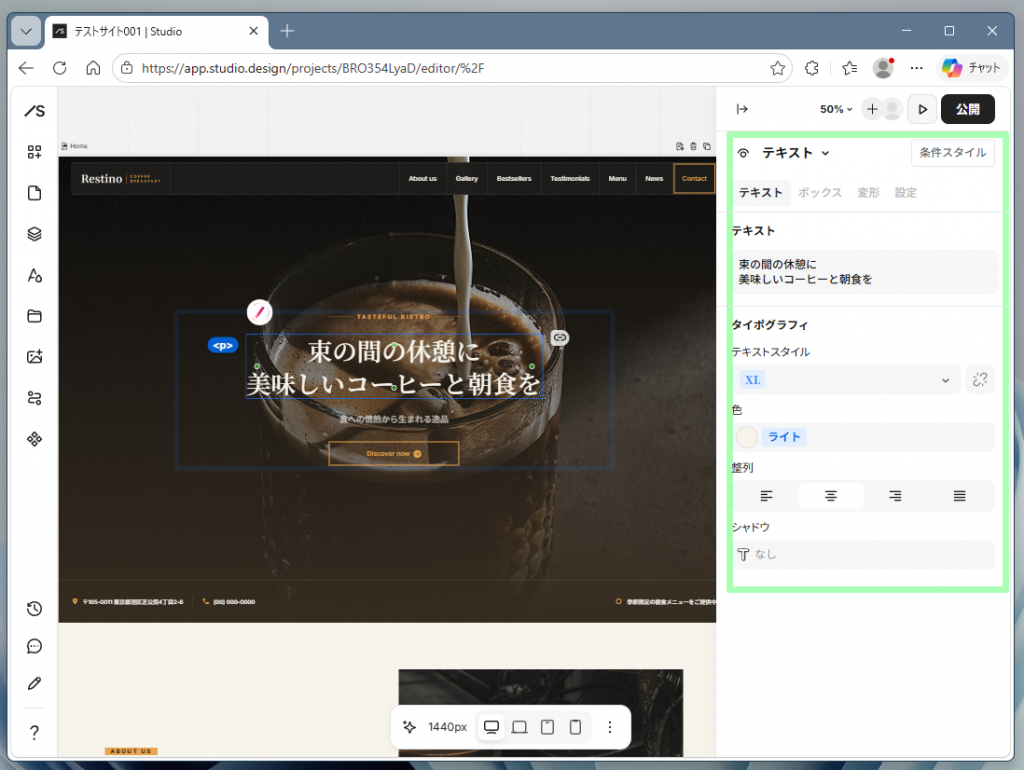Click the text content input field

tap(865, 272)
